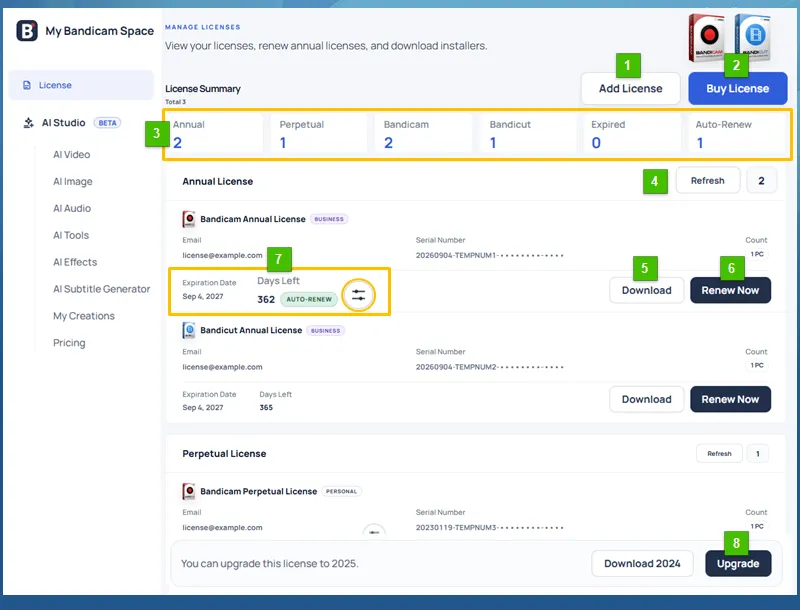Click the AUTO-RENEW badge
Viewport: 800px width, 610px height.
[x=309, y=299]
